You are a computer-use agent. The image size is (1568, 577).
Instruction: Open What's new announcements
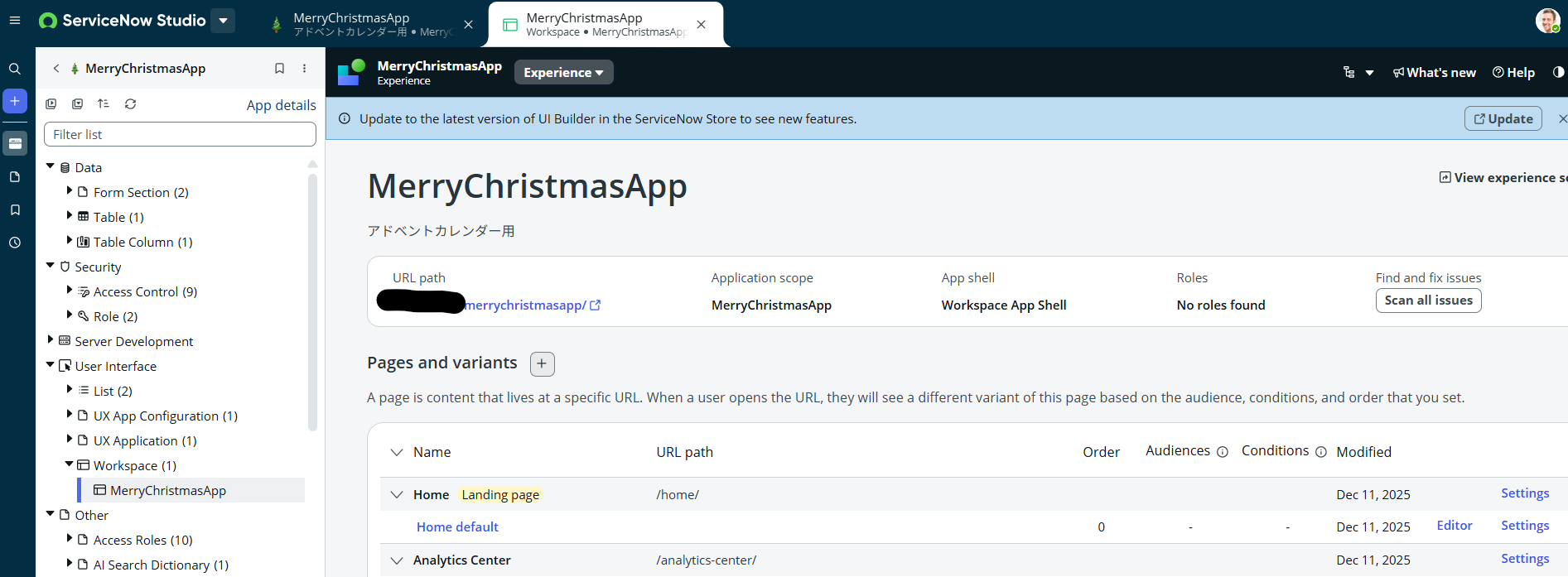[1435, 73]
